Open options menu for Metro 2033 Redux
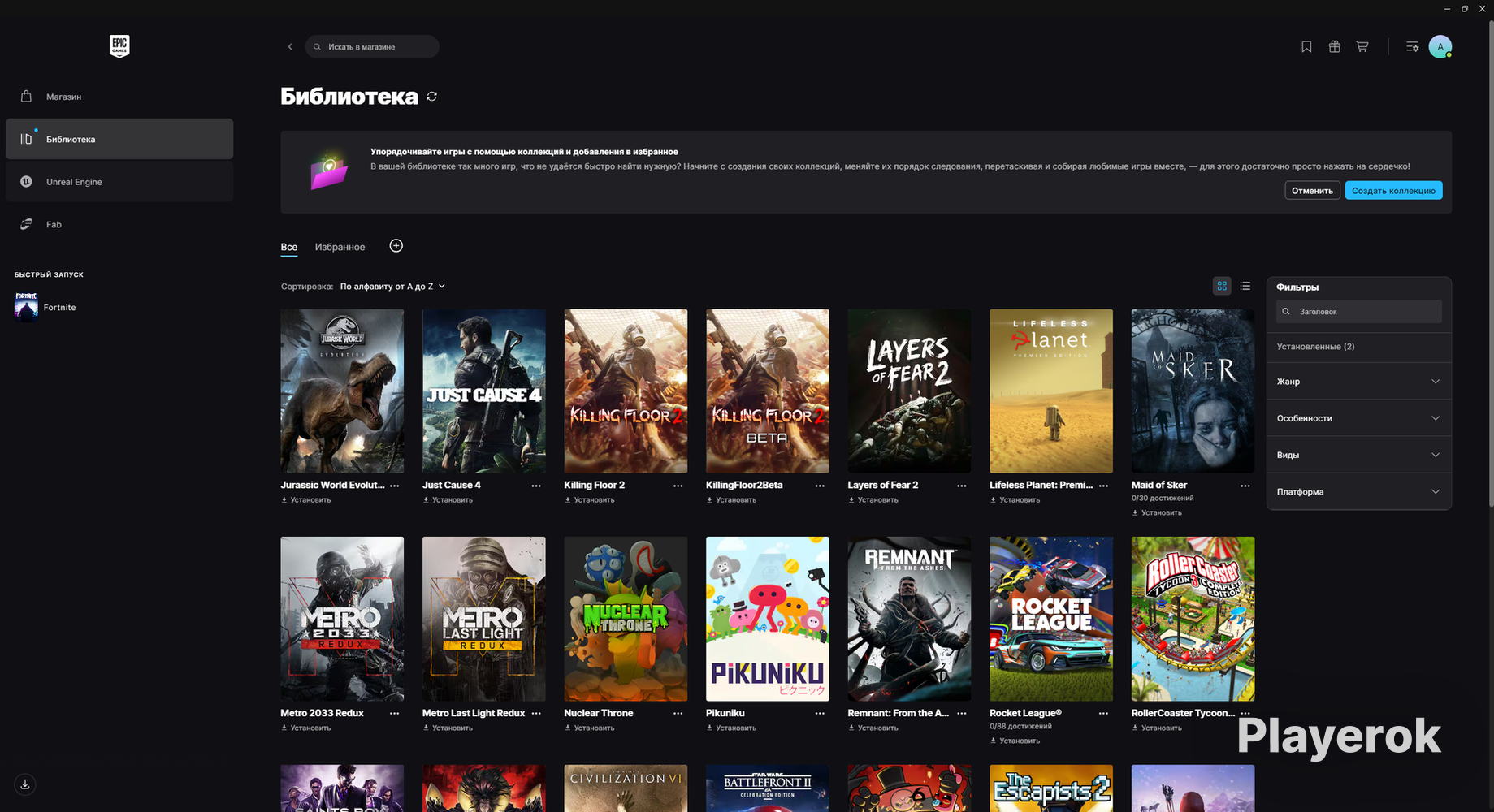Image resolution: width=1494 pixels, height=812 pixels. click(x=395, y=714)
